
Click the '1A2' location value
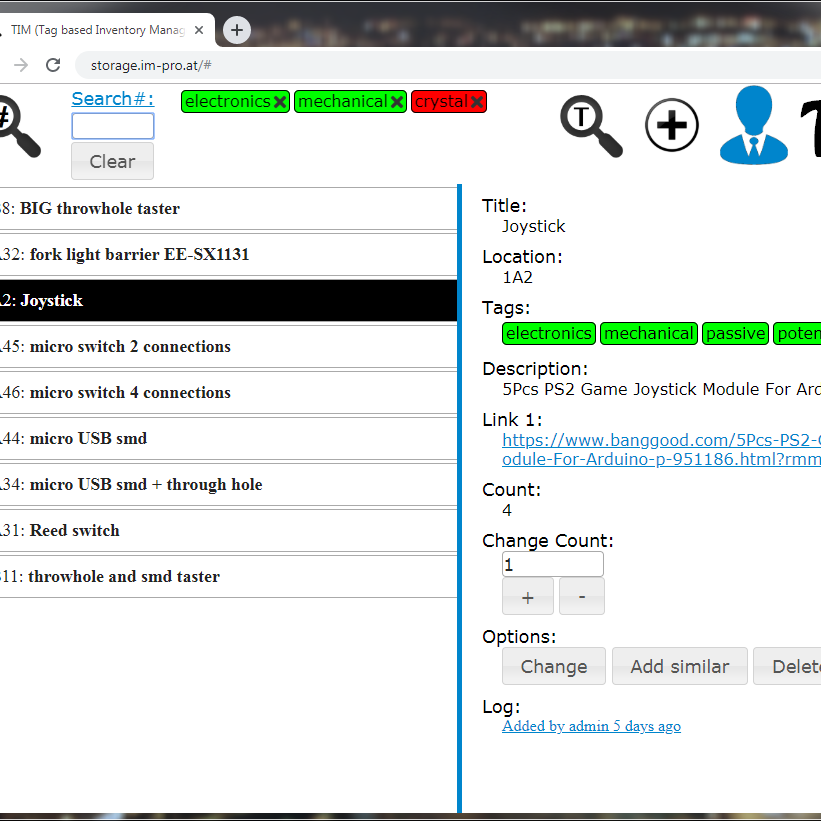point(518,277)
